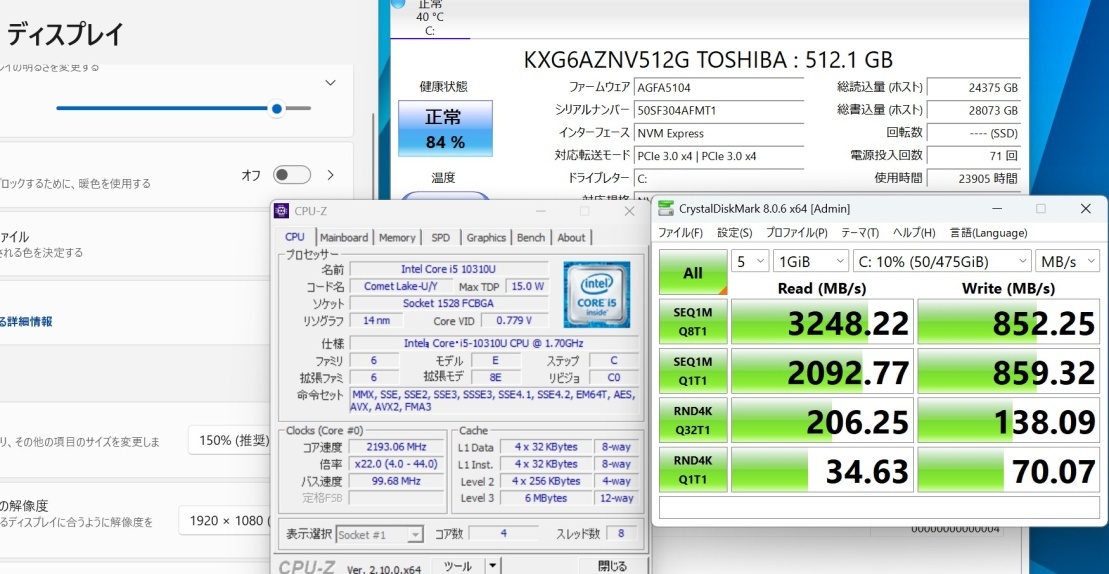Click the ツール button in CPU-Z
This screenshot has width=1109, height=574.
(x=458, y=566)
